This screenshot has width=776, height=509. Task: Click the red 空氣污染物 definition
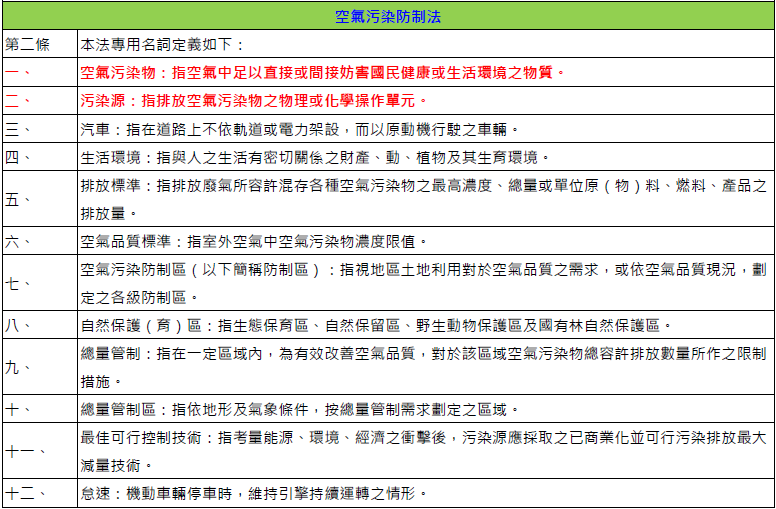click(323, 73)
